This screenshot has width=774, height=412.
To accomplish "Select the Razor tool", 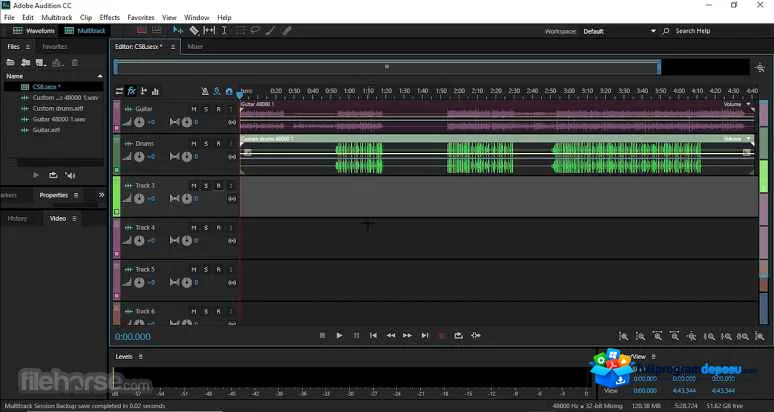I will click(x=194, y=31).
